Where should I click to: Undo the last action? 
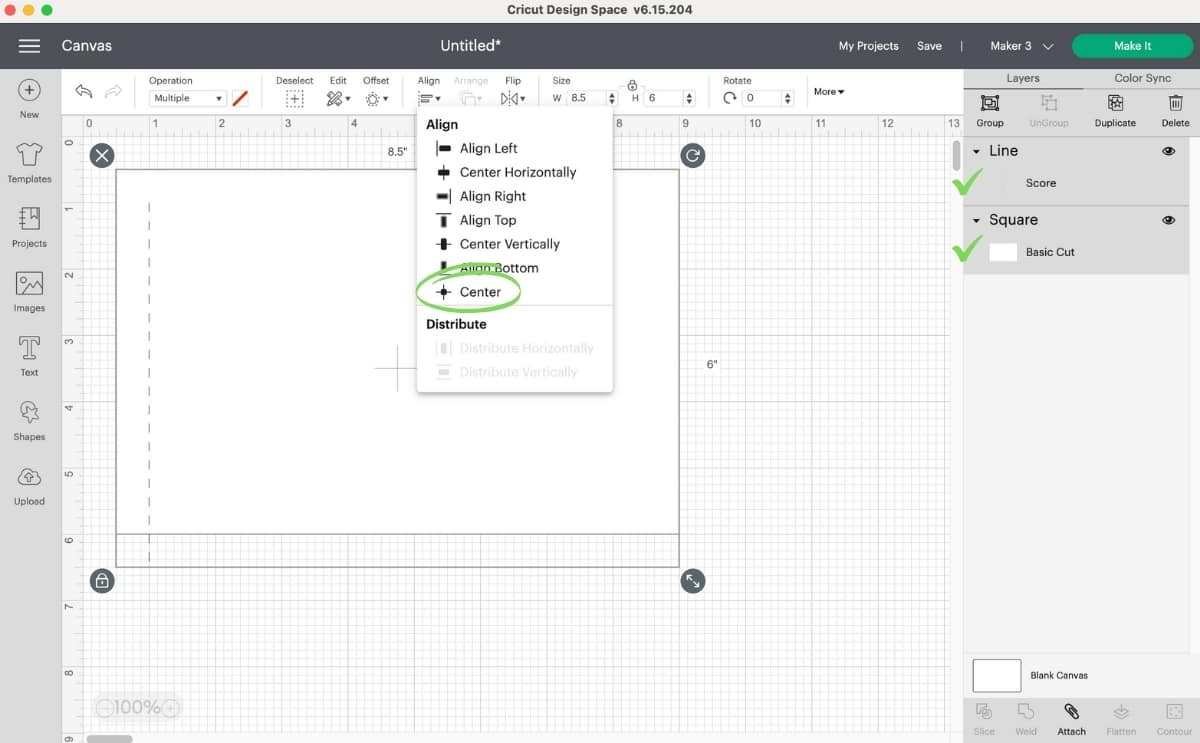point(84,92)
